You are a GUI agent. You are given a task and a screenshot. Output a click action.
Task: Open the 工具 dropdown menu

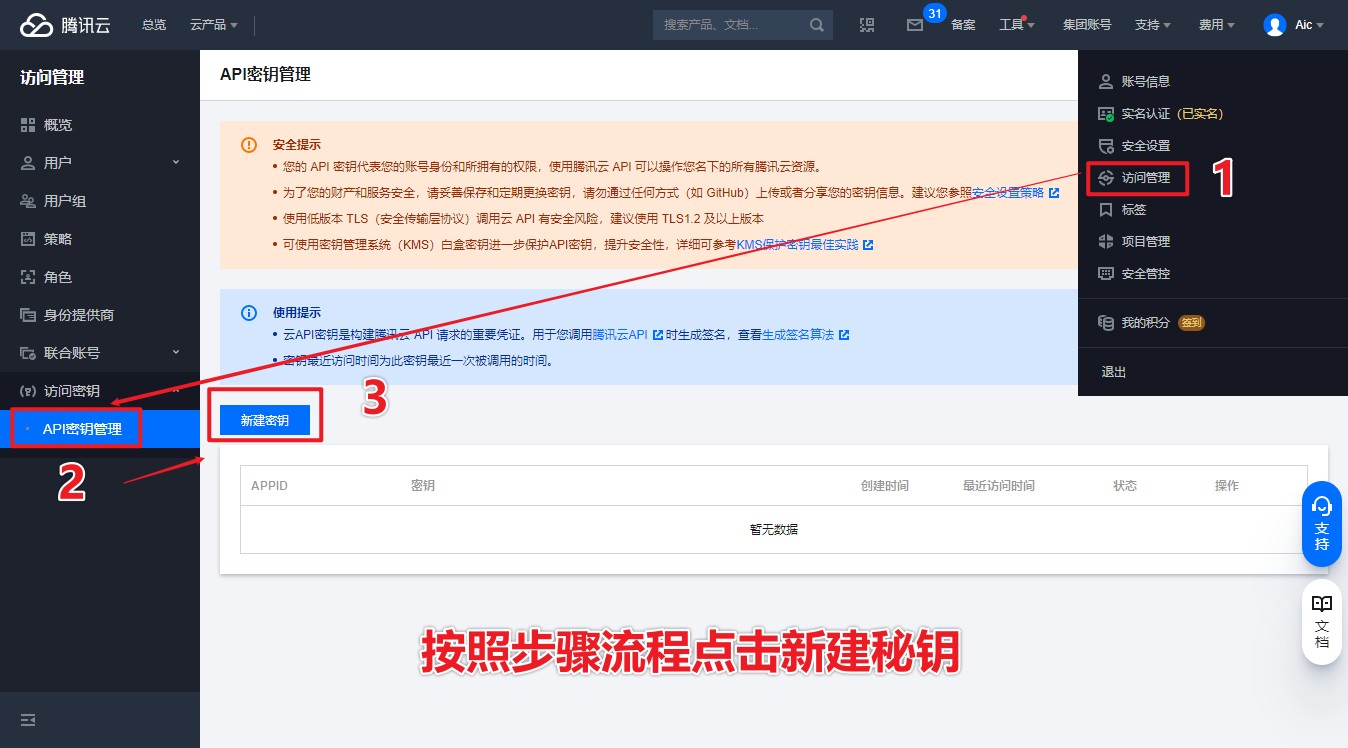(x=1016, y=25)
